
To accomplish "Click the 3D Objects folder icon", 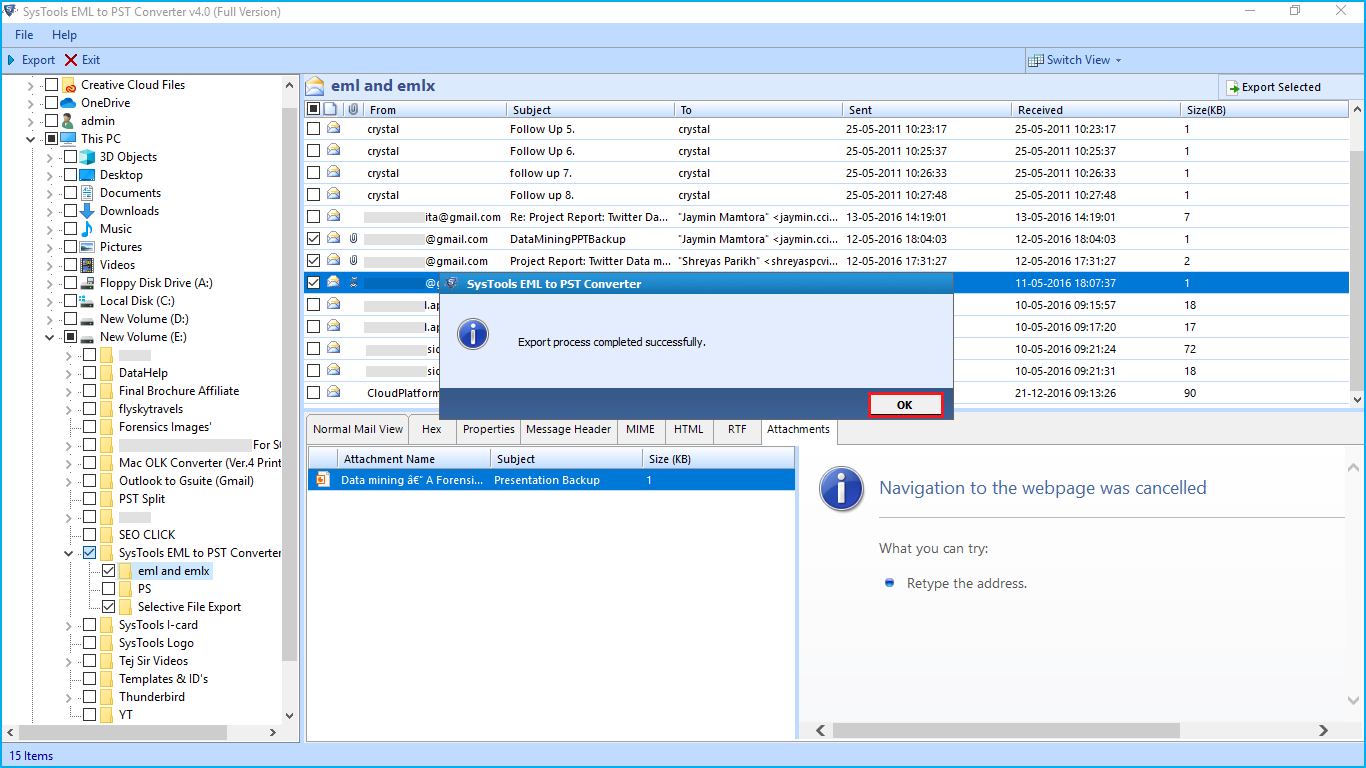I will (x=87, y=157).
